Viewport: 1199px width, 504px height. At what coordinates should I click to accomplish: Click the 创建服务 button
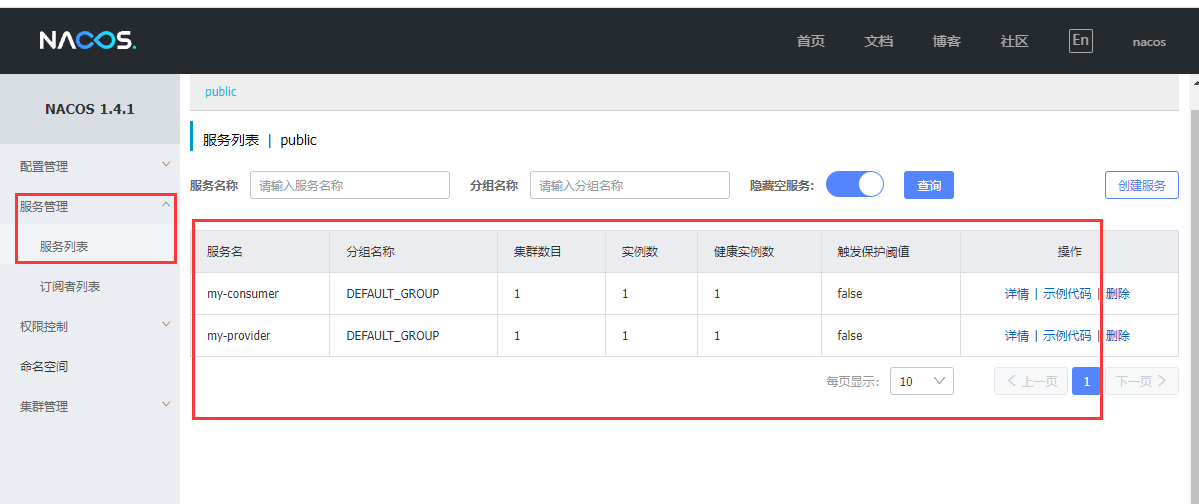[1142, 185]
